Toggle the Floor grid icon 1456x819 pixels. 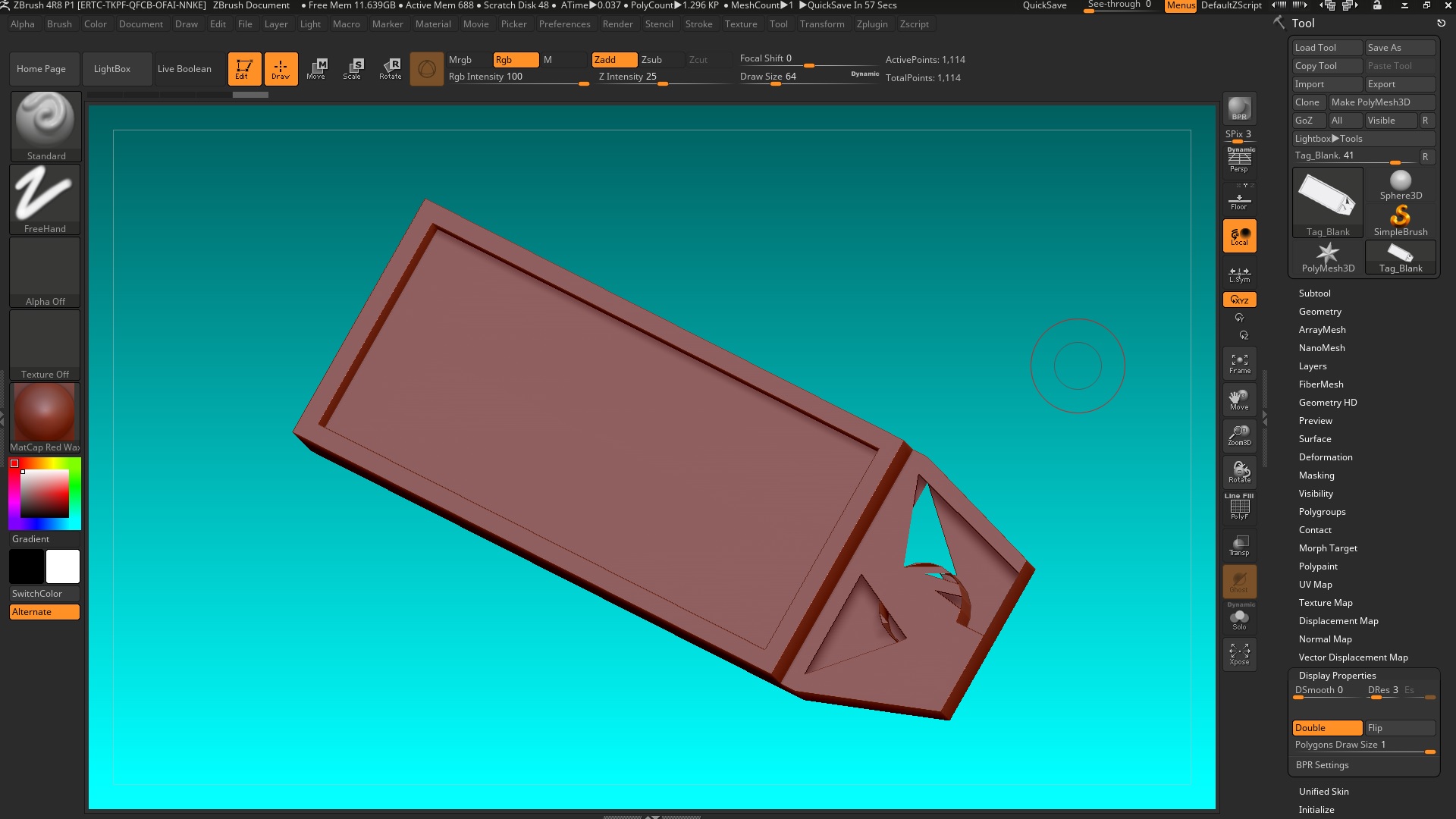[1239, 198]
